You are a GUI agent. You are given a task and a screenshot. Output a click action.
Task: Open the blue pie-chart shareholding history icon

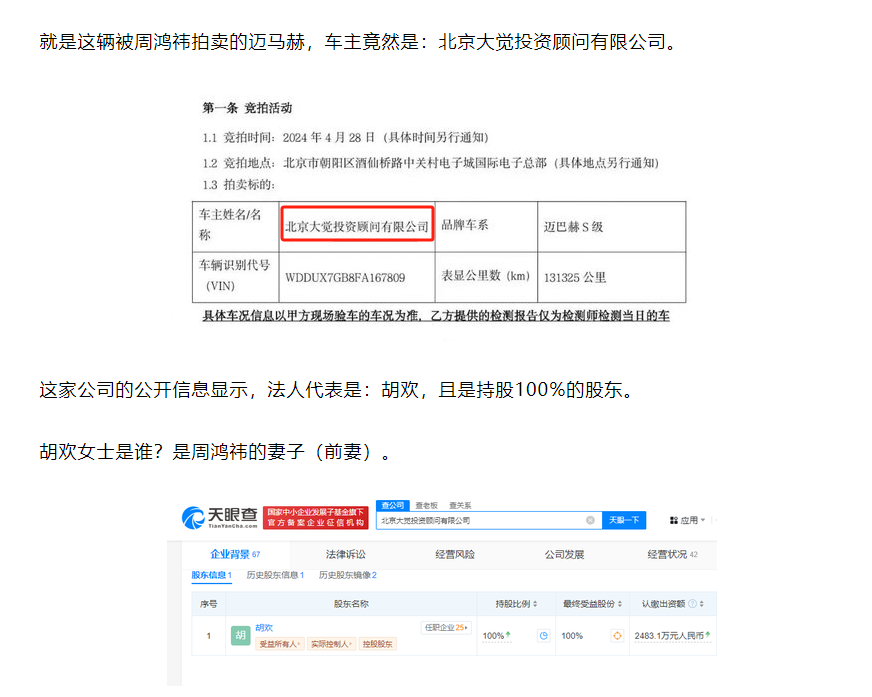(544, 635)
